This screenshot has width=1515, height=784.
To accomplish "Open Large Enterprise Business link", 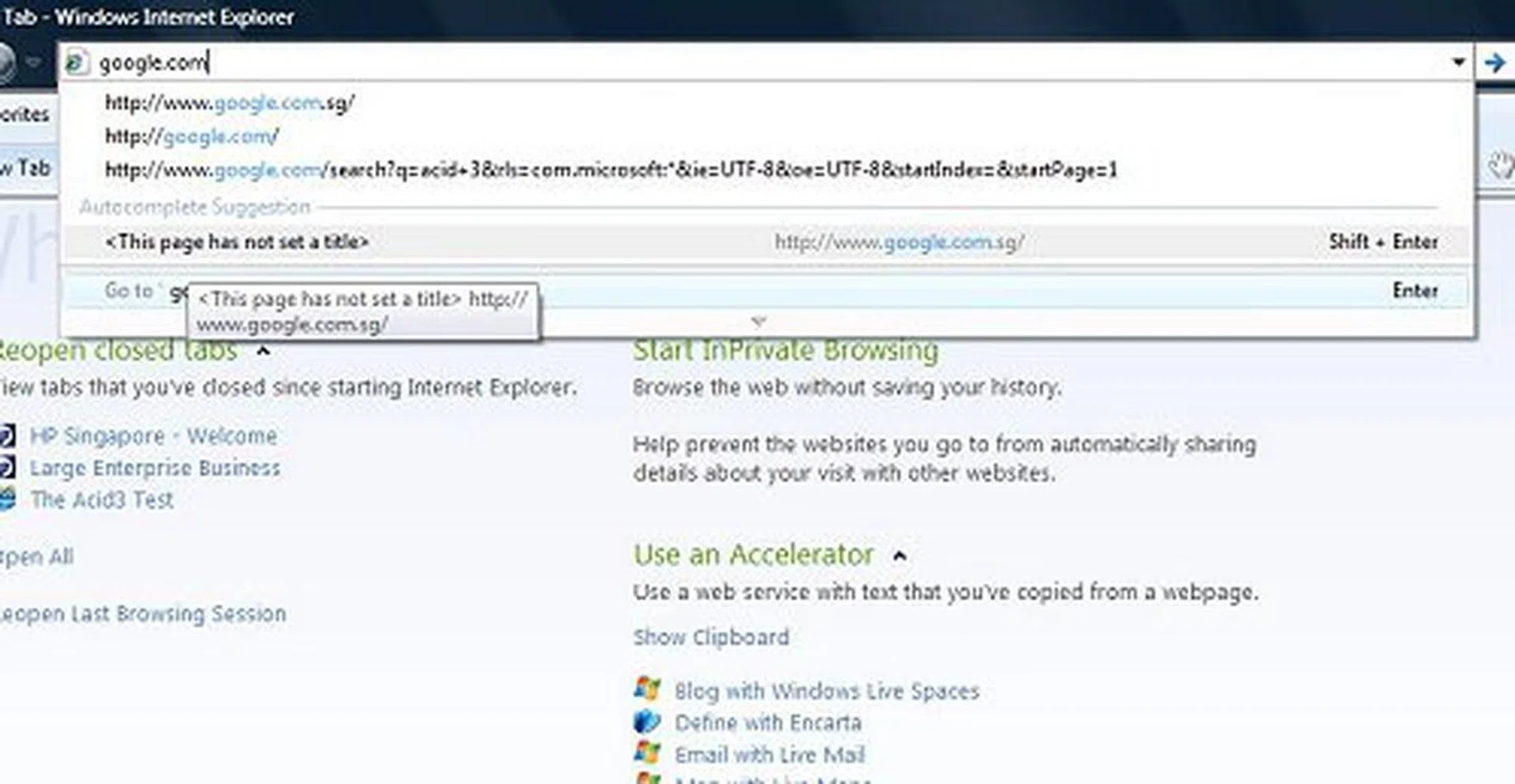I will click(155, 468).
